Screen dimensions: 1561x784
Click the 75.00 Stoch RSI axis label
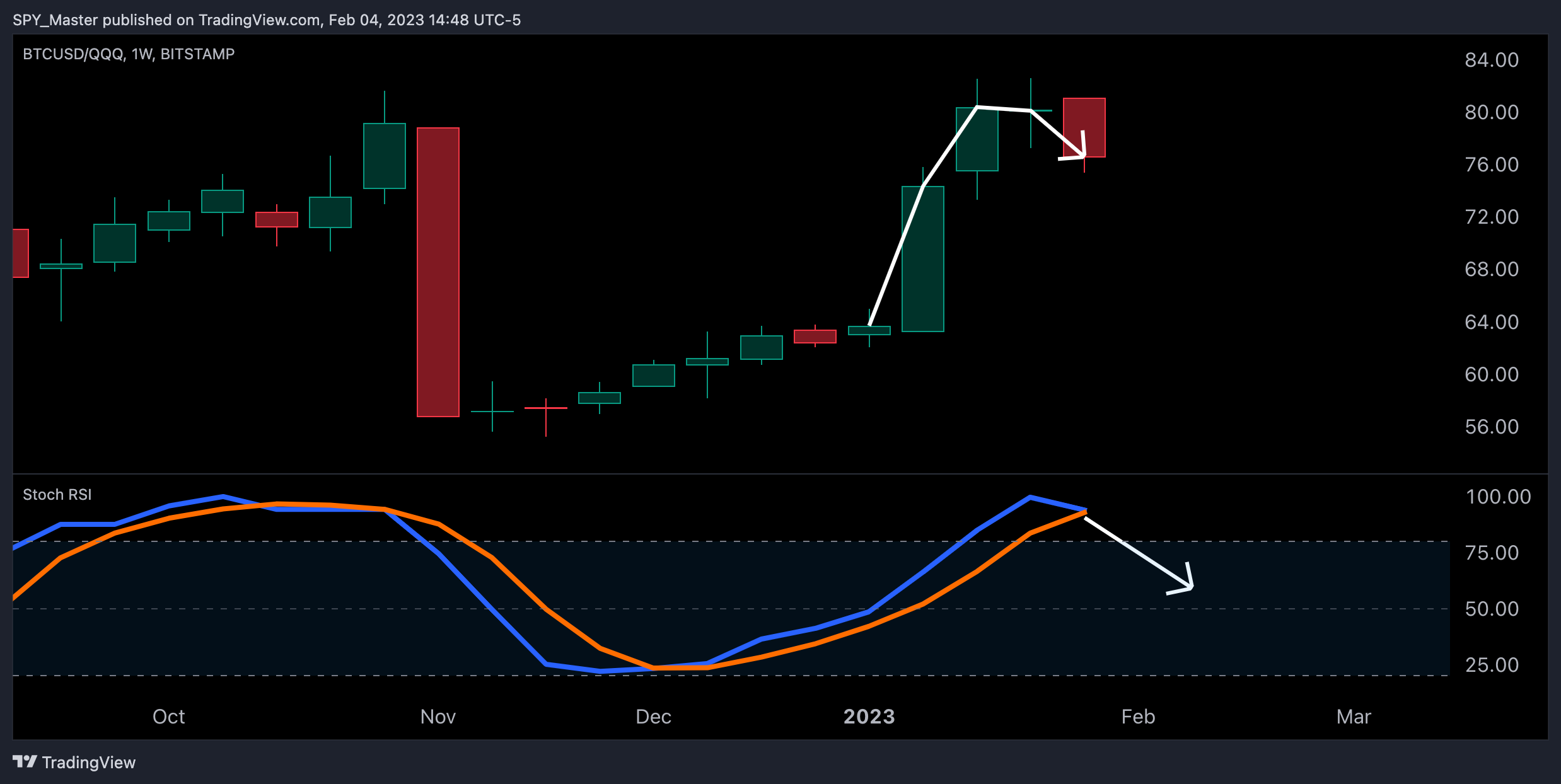click(1492, 553)
